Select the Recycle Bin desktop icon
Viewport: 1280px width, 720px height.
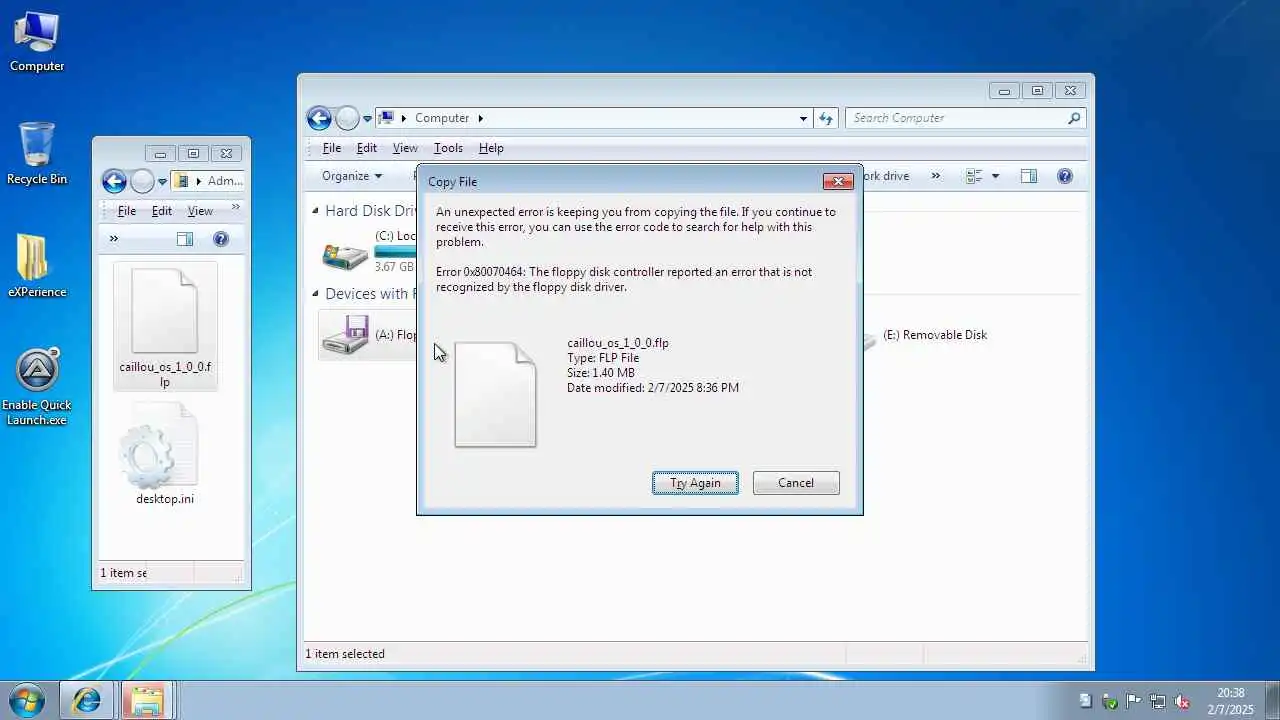(37, 154)
